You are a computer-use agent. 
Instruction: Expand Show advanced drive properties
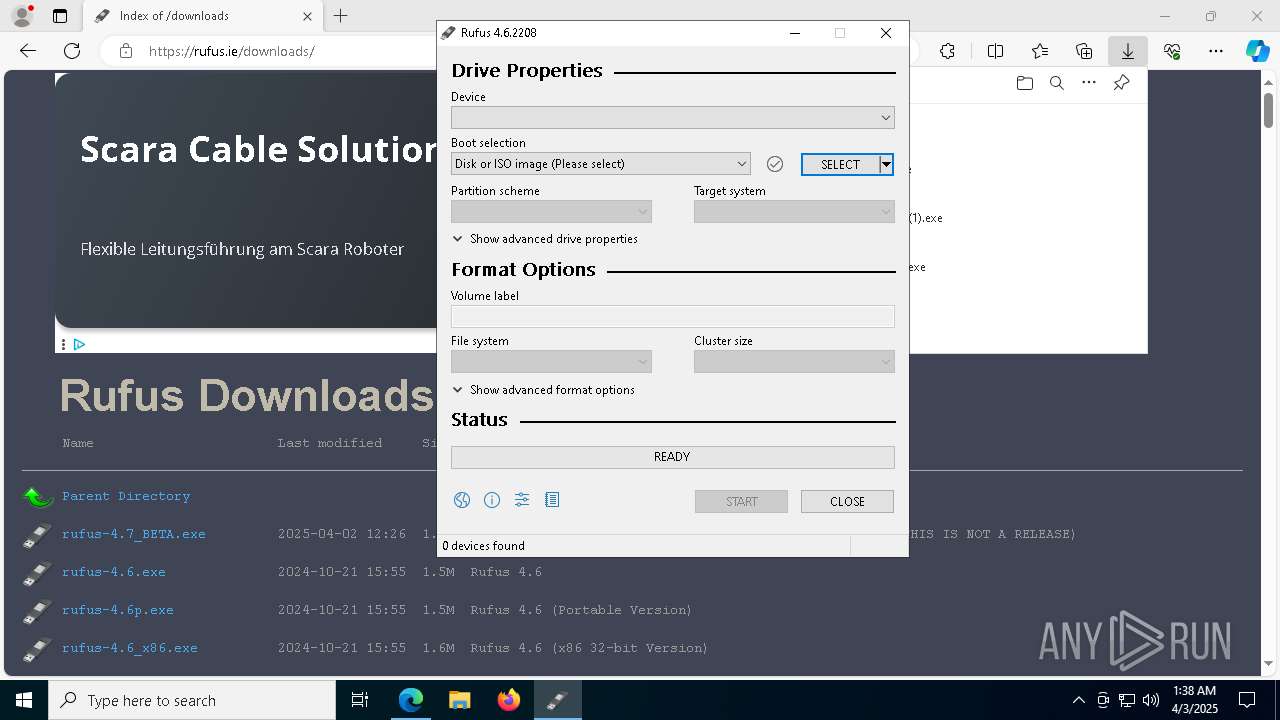(x=545, y=239)
